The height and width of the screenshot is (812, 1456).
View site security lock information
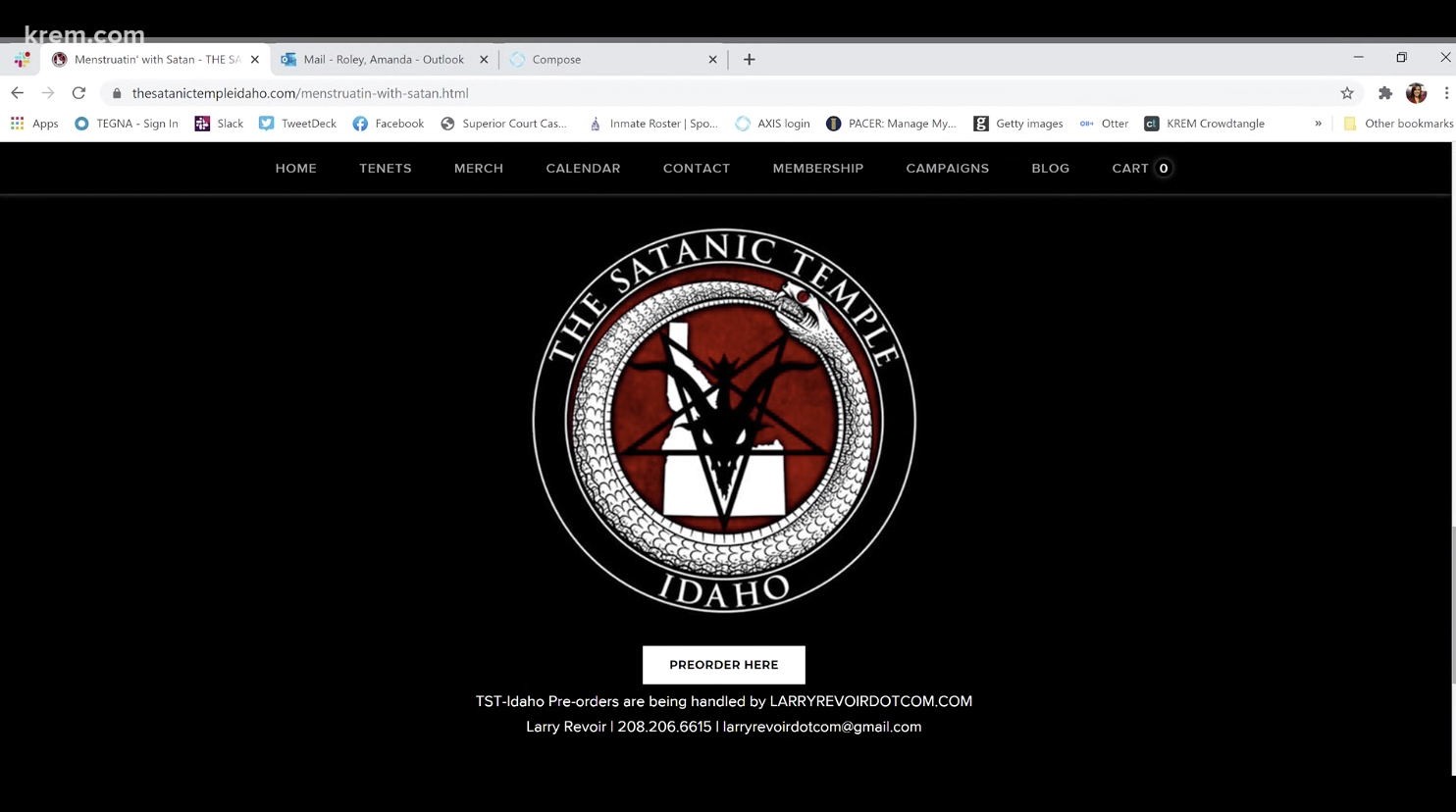tap(117, 93)
